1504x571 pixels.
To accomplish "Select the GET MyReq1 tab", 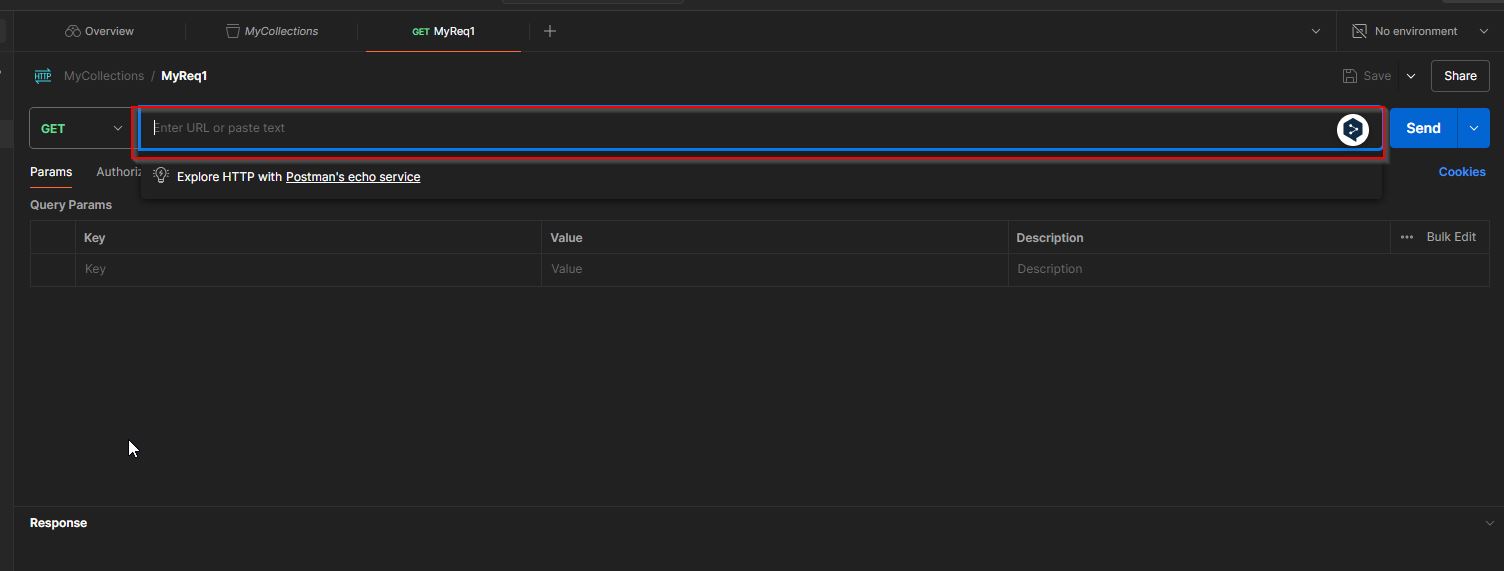I will 443,31.
